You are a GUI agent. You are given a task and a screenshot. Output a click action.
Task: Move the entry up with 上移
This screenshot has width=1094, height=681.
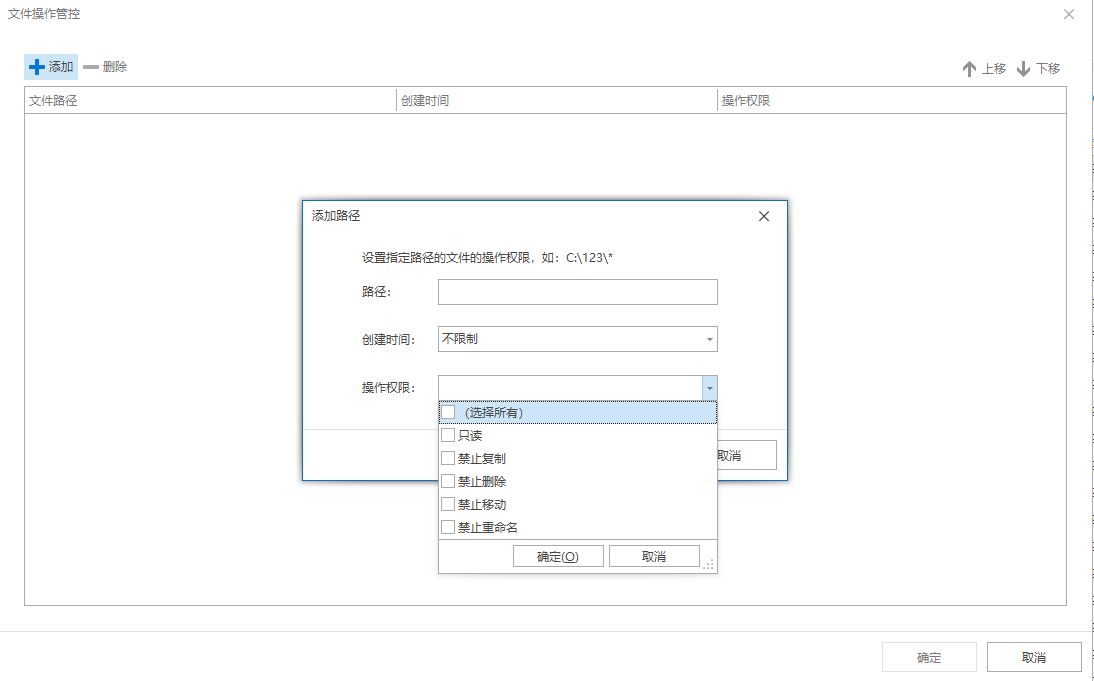984,68
